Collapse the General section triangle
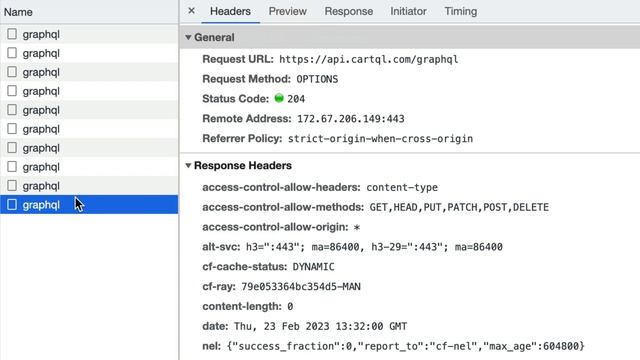 click(x=188, y=38)
